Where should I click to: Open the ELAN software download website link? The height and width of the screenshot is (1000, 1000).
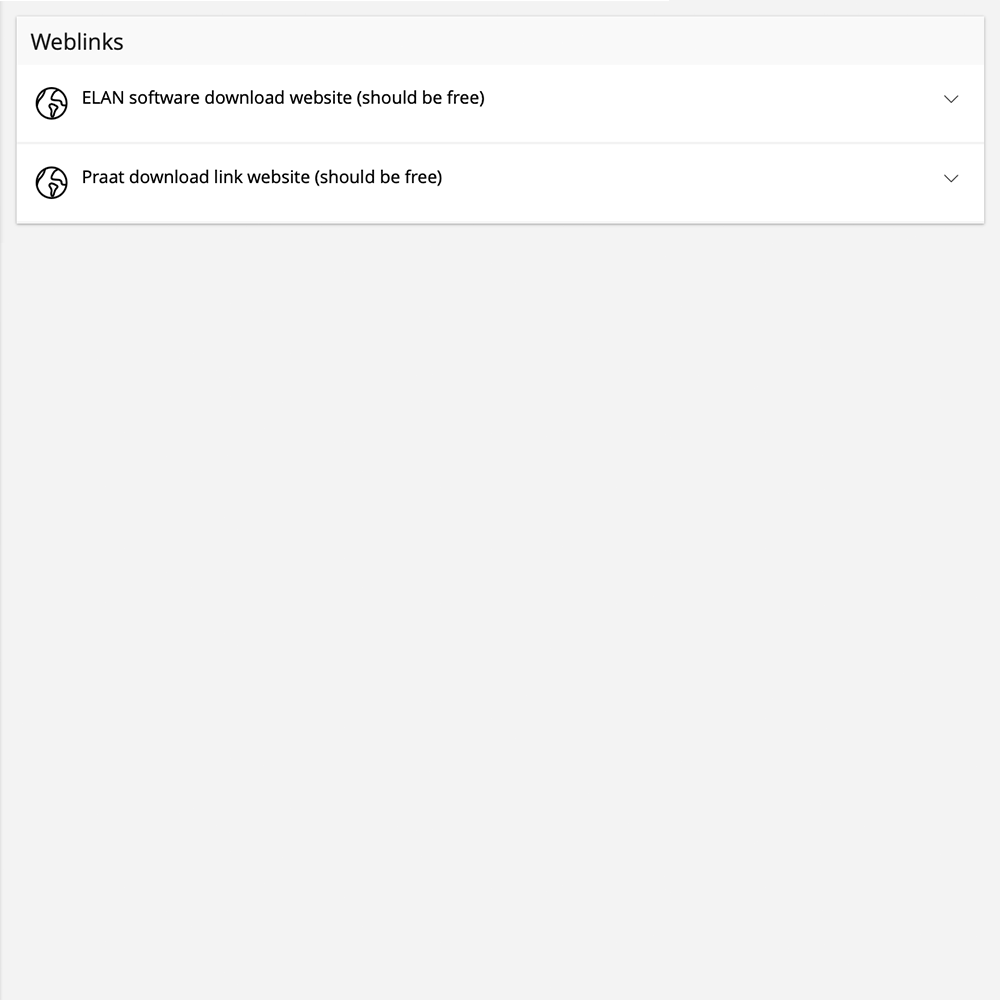[283, 98]
